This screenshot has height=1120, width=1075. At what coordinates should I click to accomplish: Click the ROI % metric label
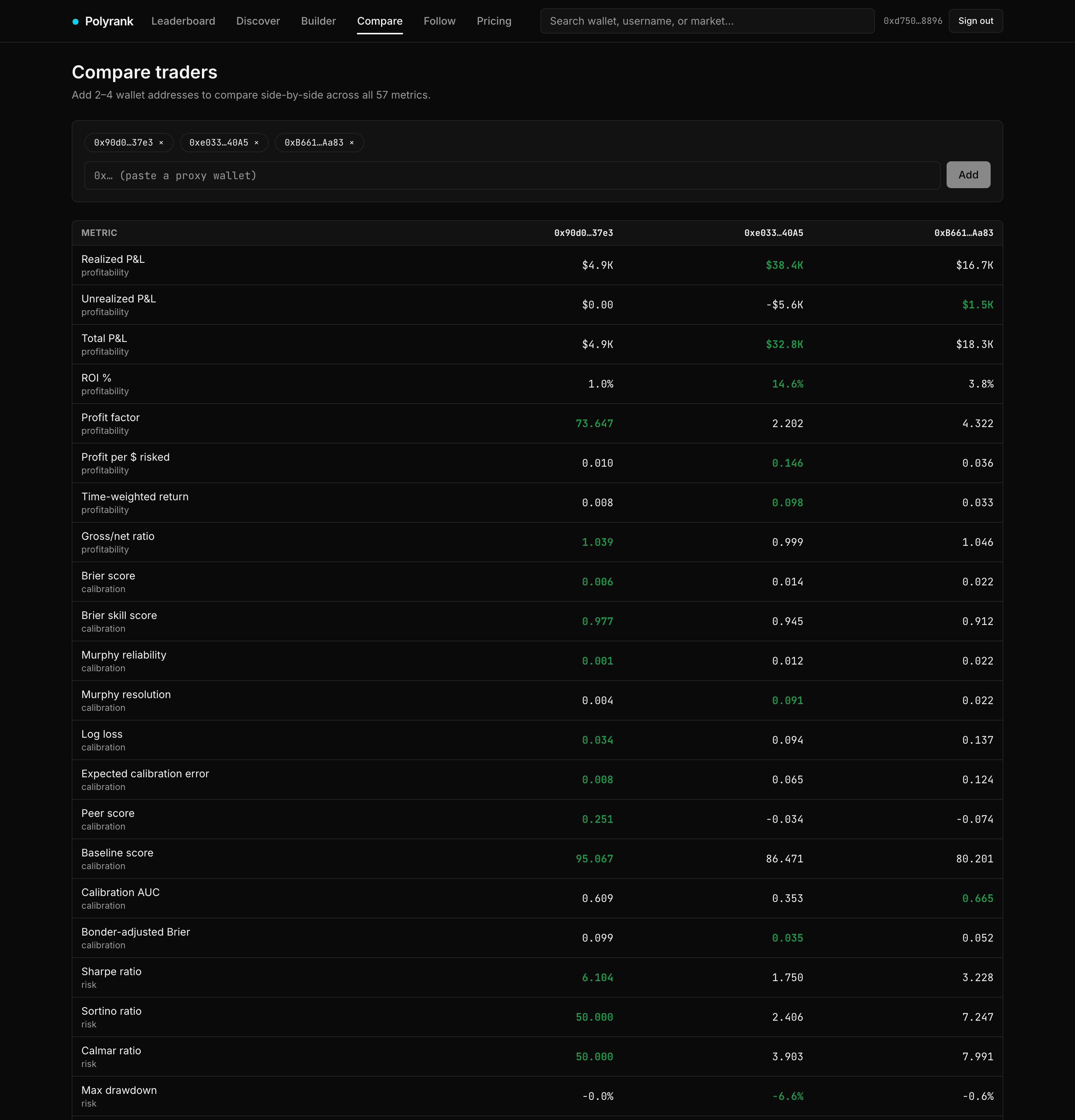tap(96, 378)
